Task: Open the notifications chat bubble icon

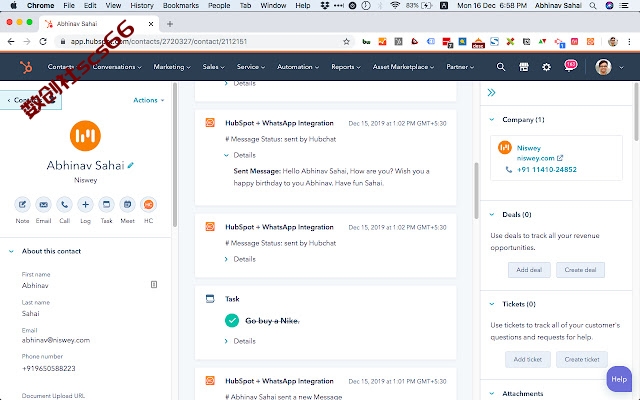Action: 570,66
